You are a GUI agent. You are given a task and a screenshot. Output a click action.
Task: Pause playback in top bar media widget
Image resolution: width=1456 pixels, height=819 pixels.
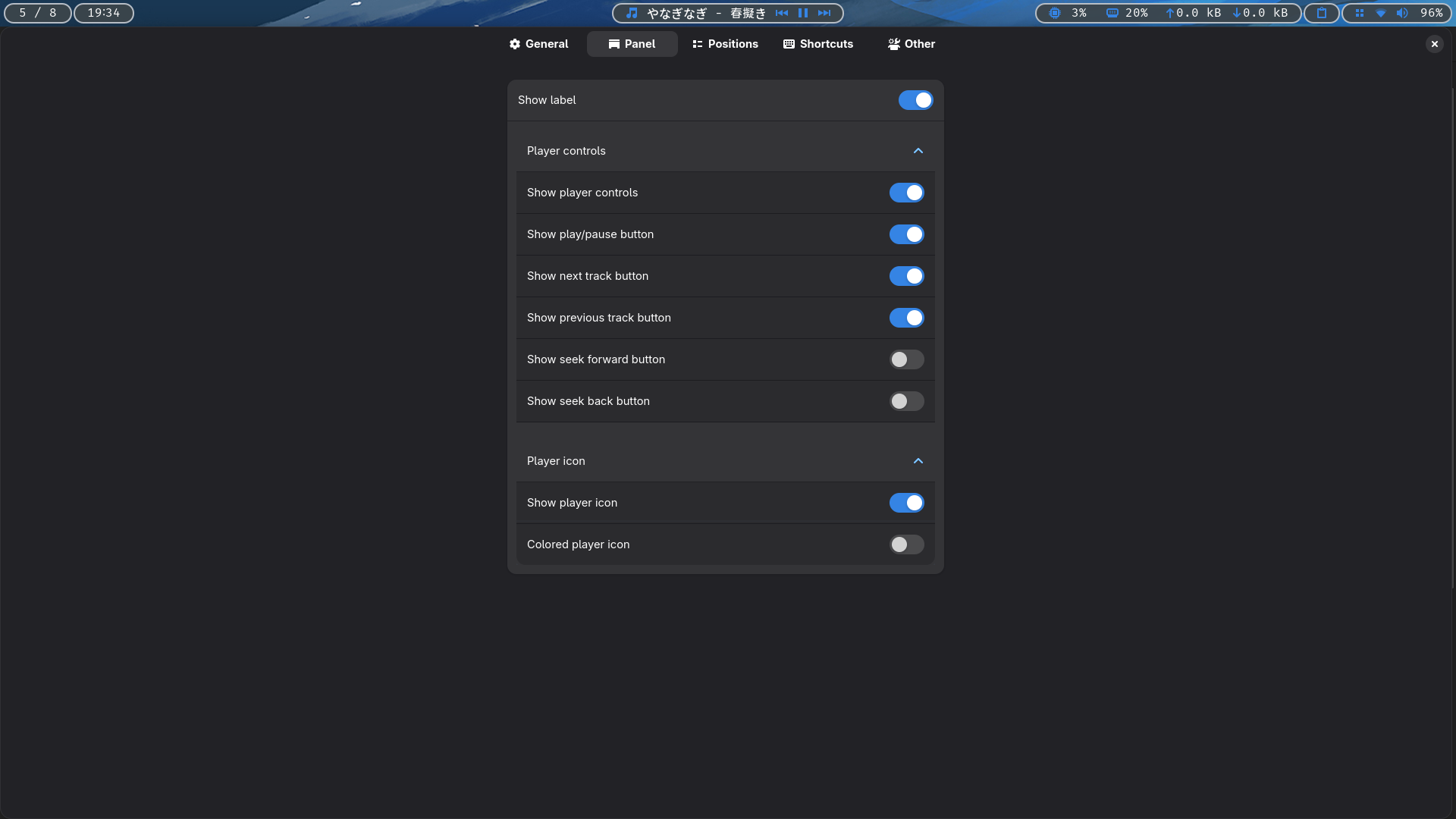pos(803,13)
